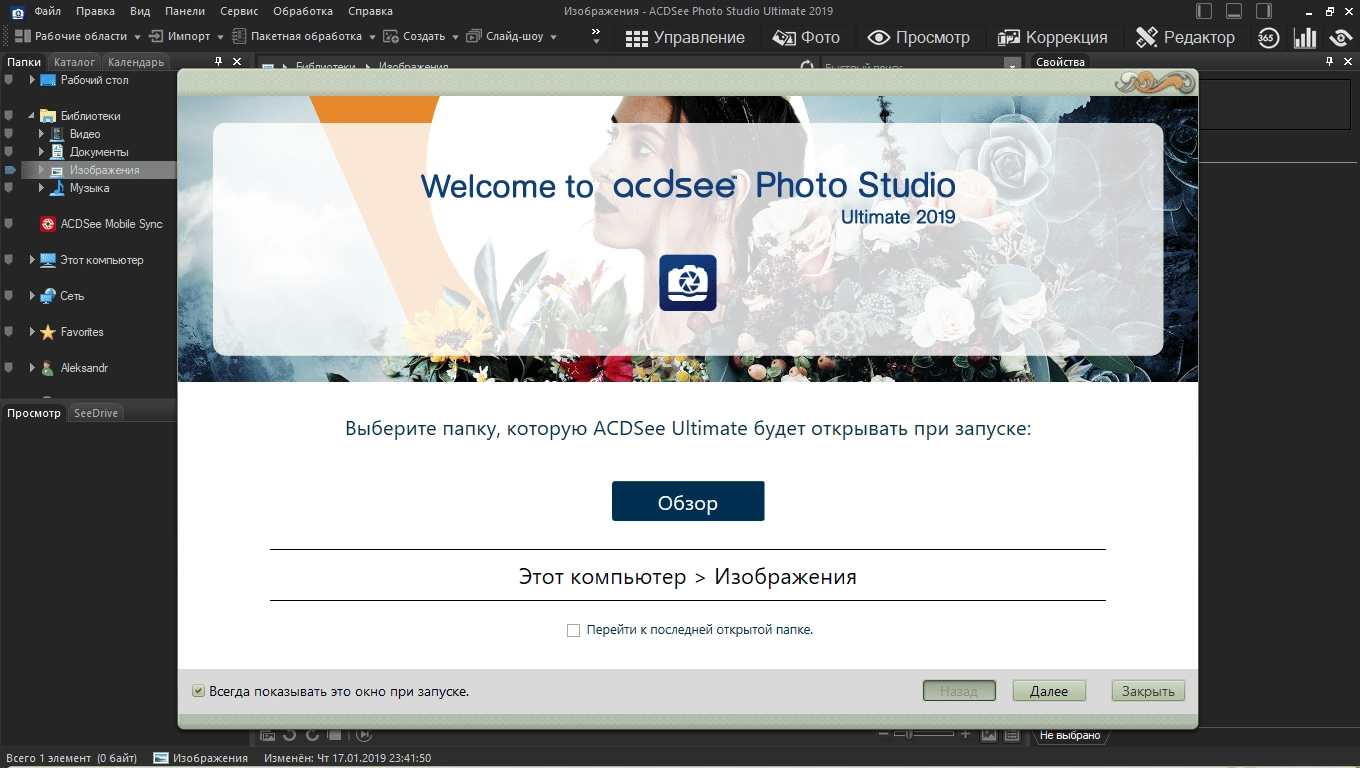Image resolution: width=1360 pixels, height=768 pixels.
Task: Open the Панели menu
Action: [185, 11]
